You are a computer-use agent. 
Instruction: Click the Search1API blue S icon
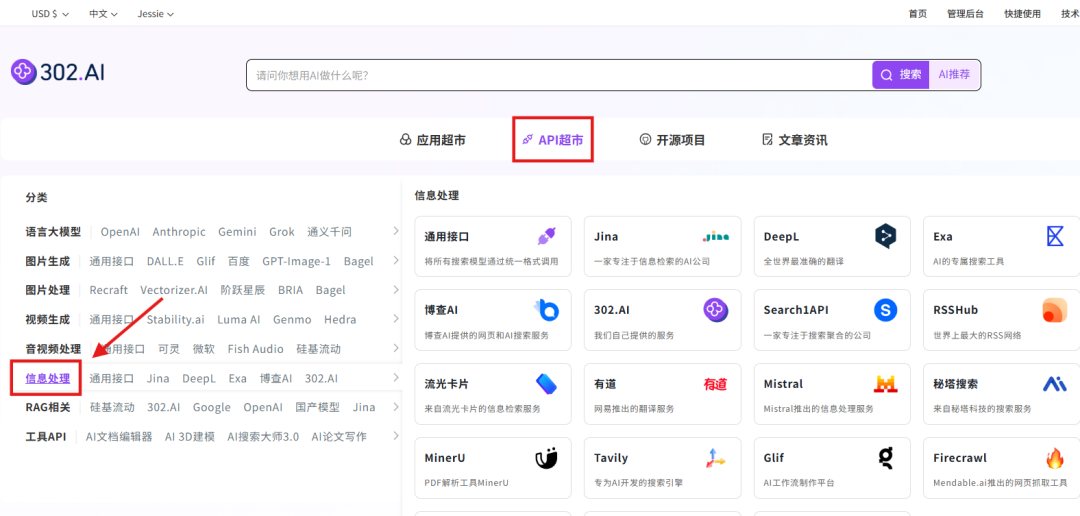coord(885,310)
